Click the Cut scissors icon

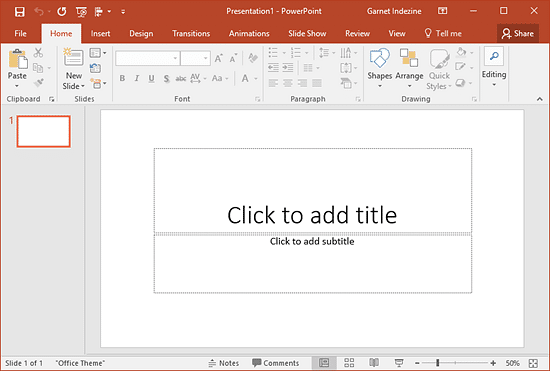pyautogui.click(x=38, y=53)
